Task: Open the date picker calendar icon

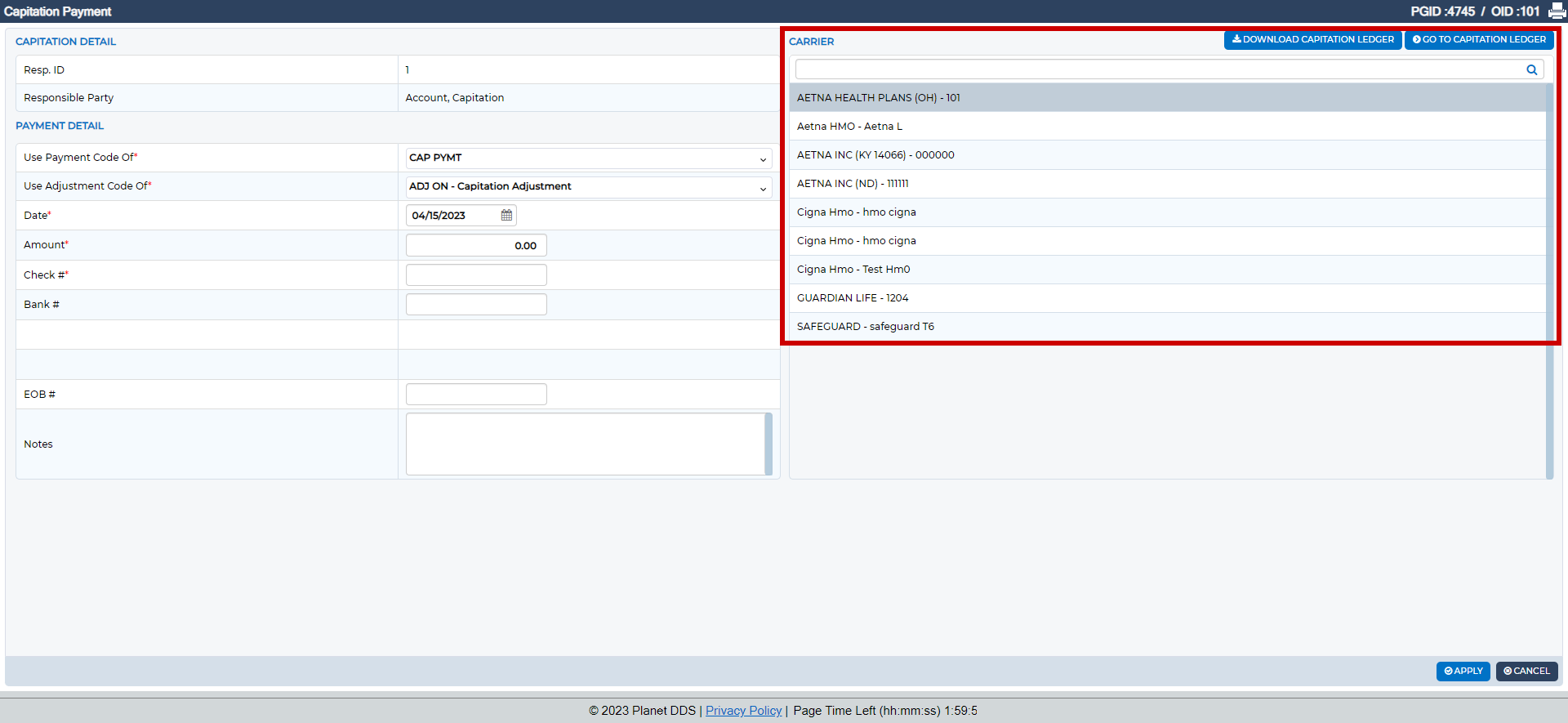Action: click(506, 215)
